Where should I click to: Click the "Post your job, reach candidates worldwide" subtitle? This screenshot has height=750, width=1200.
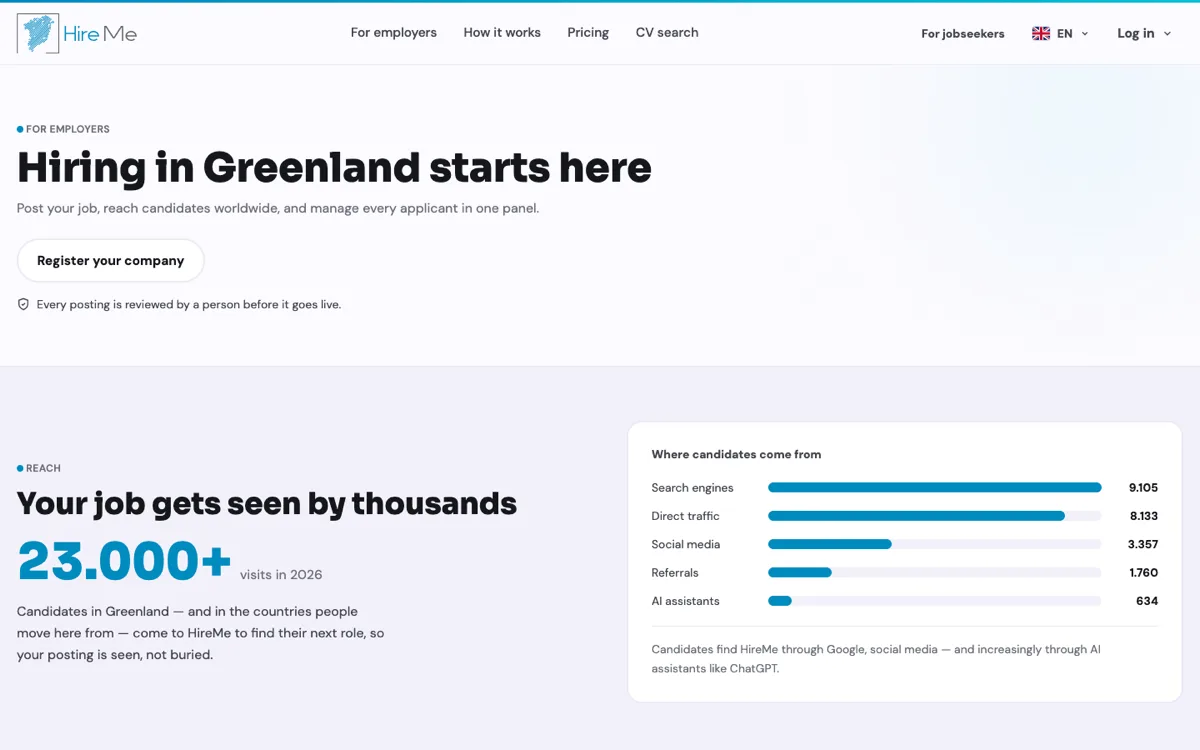[278, 208]
